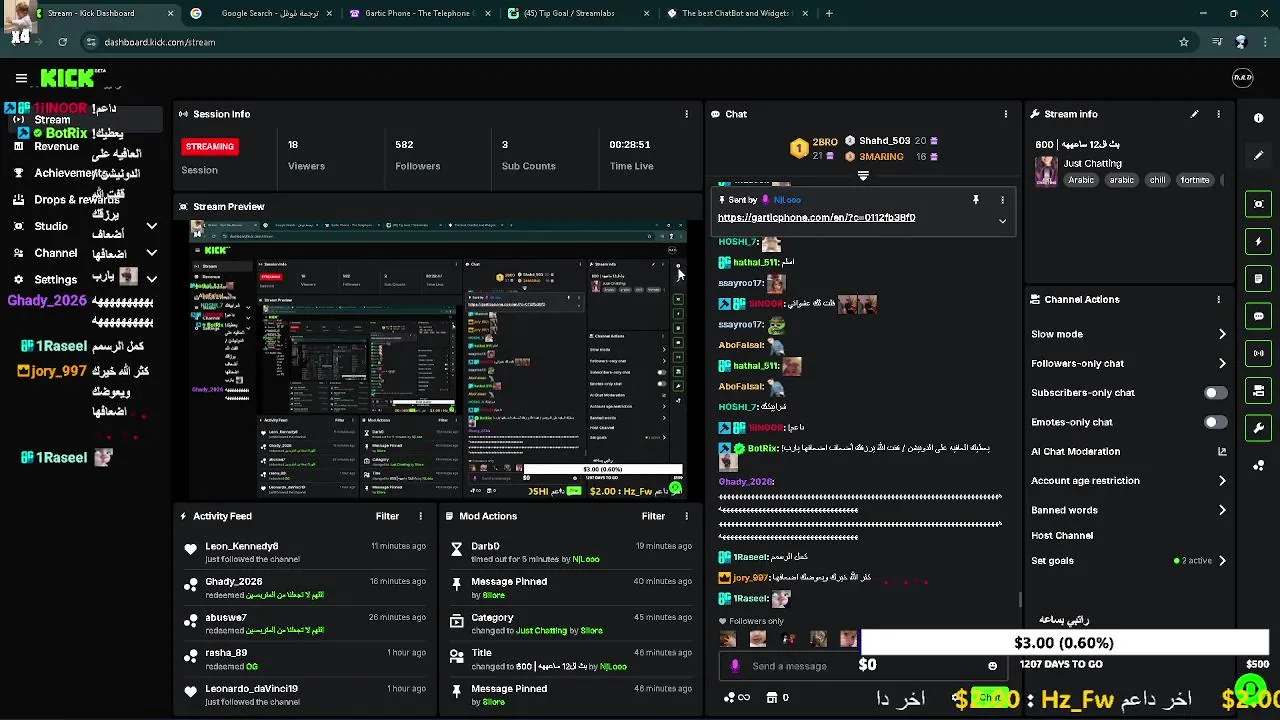
Task: Open Slow mode options chevron
Action: click(1222, 334)
